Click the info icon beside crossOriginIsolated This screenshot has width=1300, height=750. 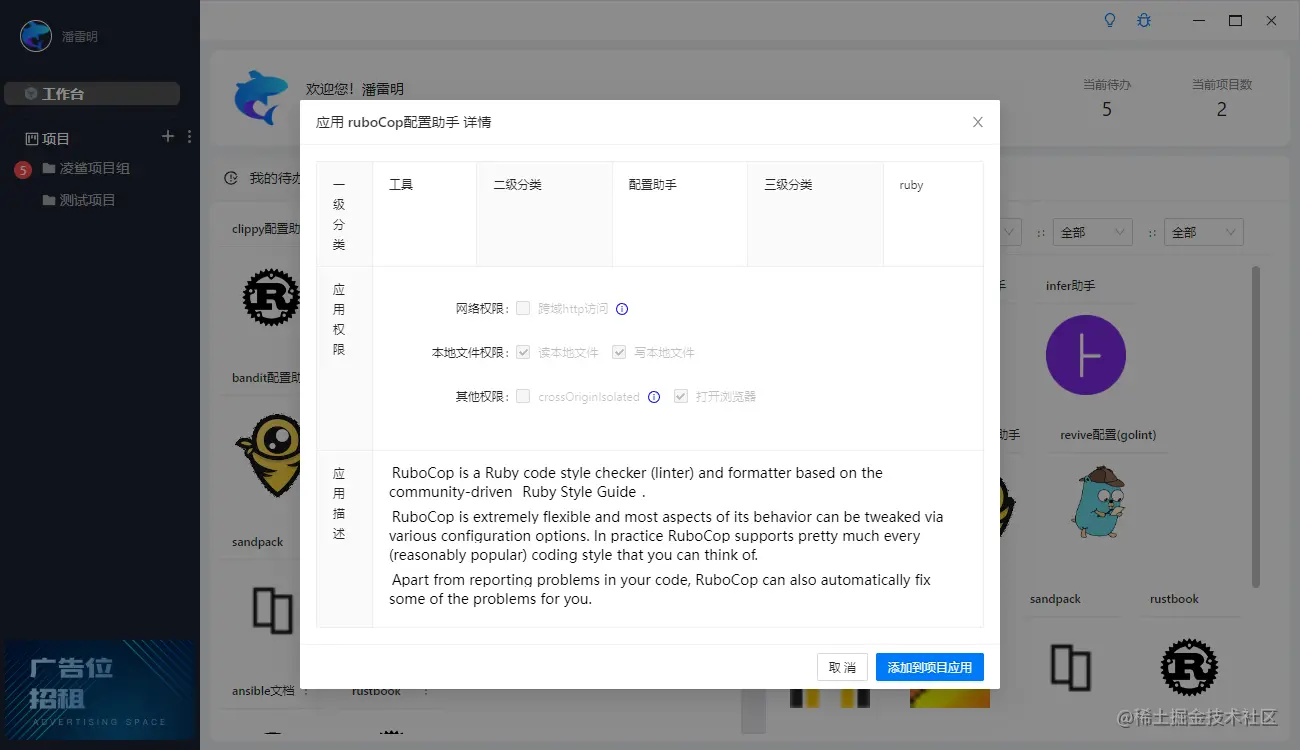tap(654, 397)
